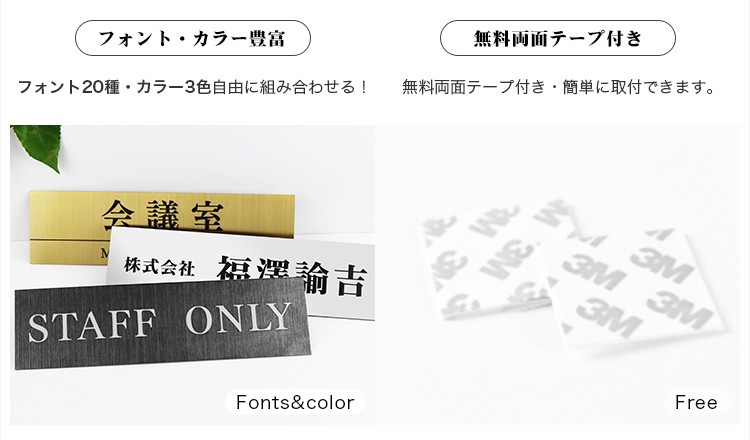Click the dark STAFF ONLY nameplate
750x440 pixels.
pyautogui.click(x=162, y=325)
